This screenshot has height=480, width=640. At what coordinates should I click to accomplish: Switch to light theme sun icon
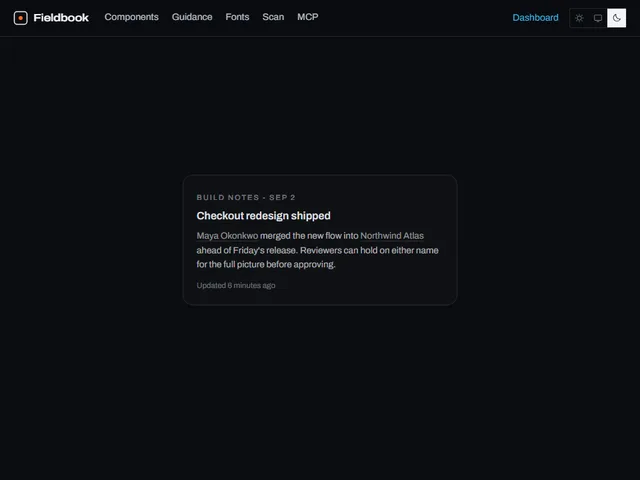click(x=579, y=18)
